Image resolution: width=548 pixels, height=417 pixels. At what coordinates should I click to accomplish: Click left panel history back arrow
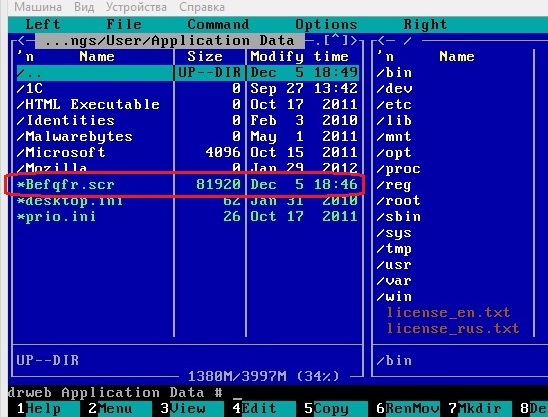pos(21,41)
